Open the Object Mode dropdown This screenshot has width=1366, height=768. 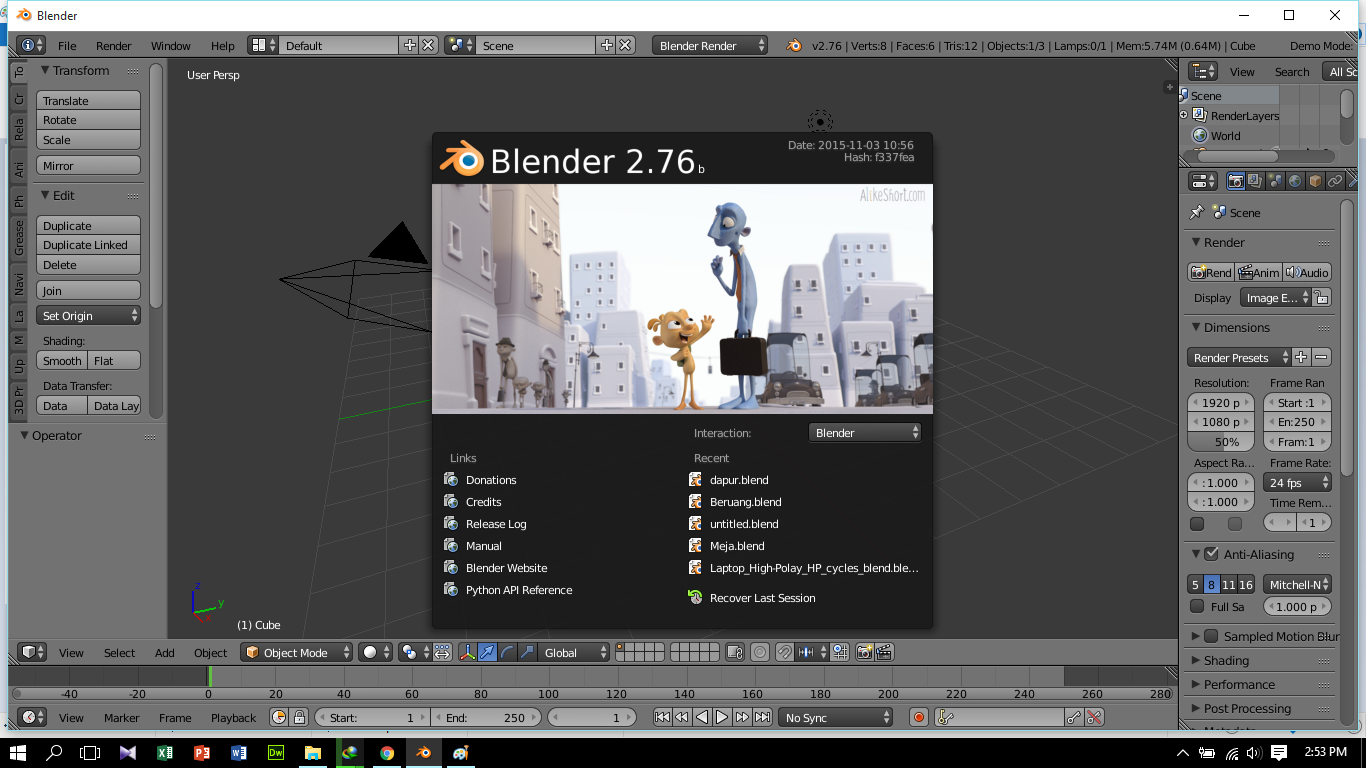coord(297,652)
